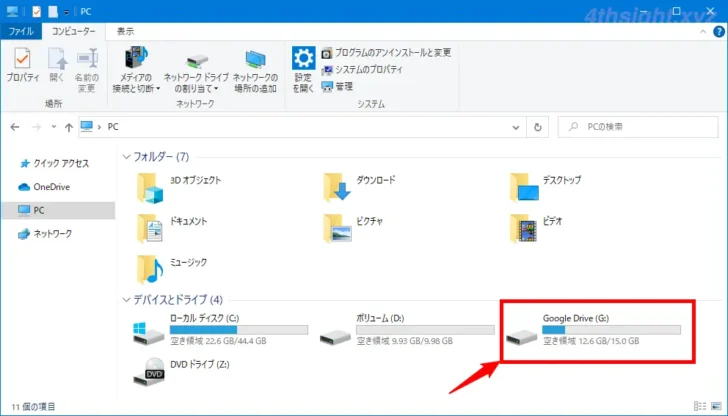Click the Back navigation arrow

[x=15, y=127]
